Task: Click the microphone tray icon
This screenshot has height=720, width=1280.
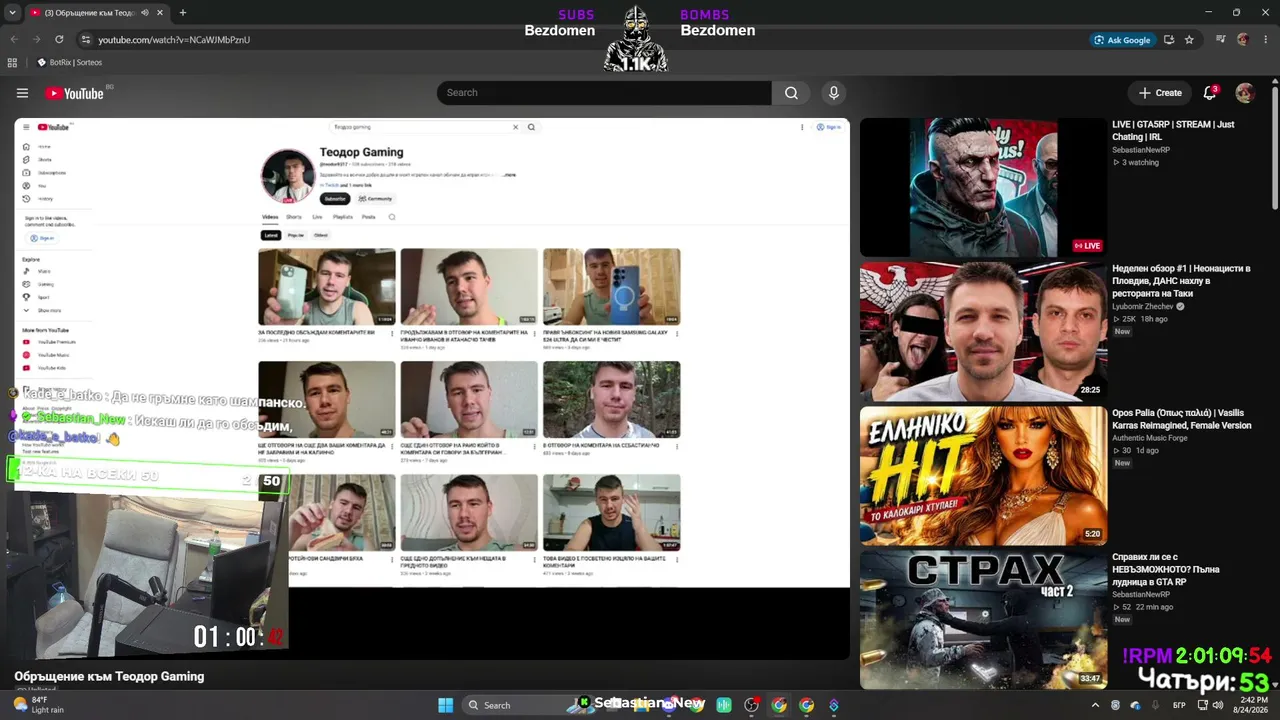Action: (1154, 705)
